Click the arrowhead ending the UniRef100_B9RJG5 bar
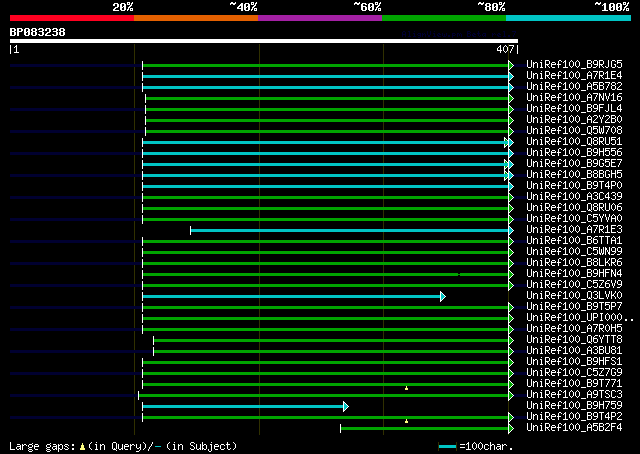The height and width of the screenshot is (454, 640). (x=511, y=64)
